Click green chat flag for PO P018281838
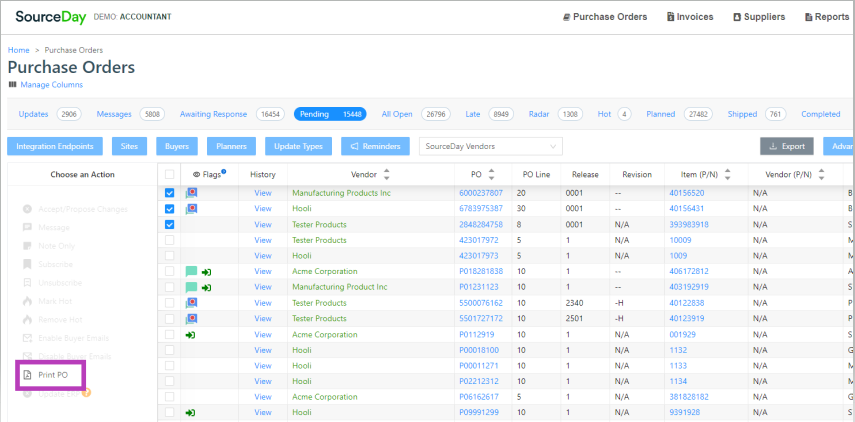The height and width of the screenshot is (422, 855). pyautogui.click(x=191, y=271)
